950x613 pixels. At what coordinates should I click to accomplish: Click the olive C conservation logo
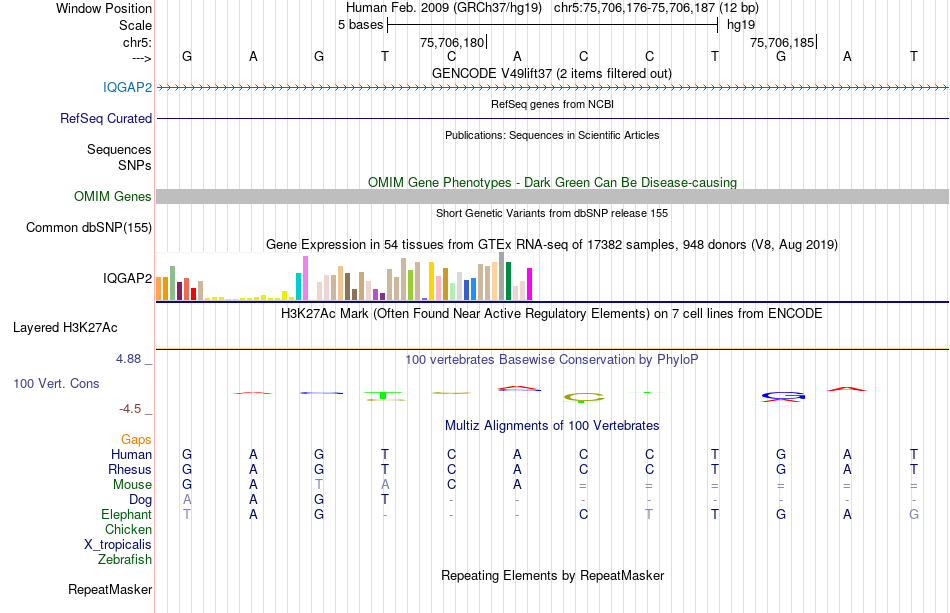(584, 397)
